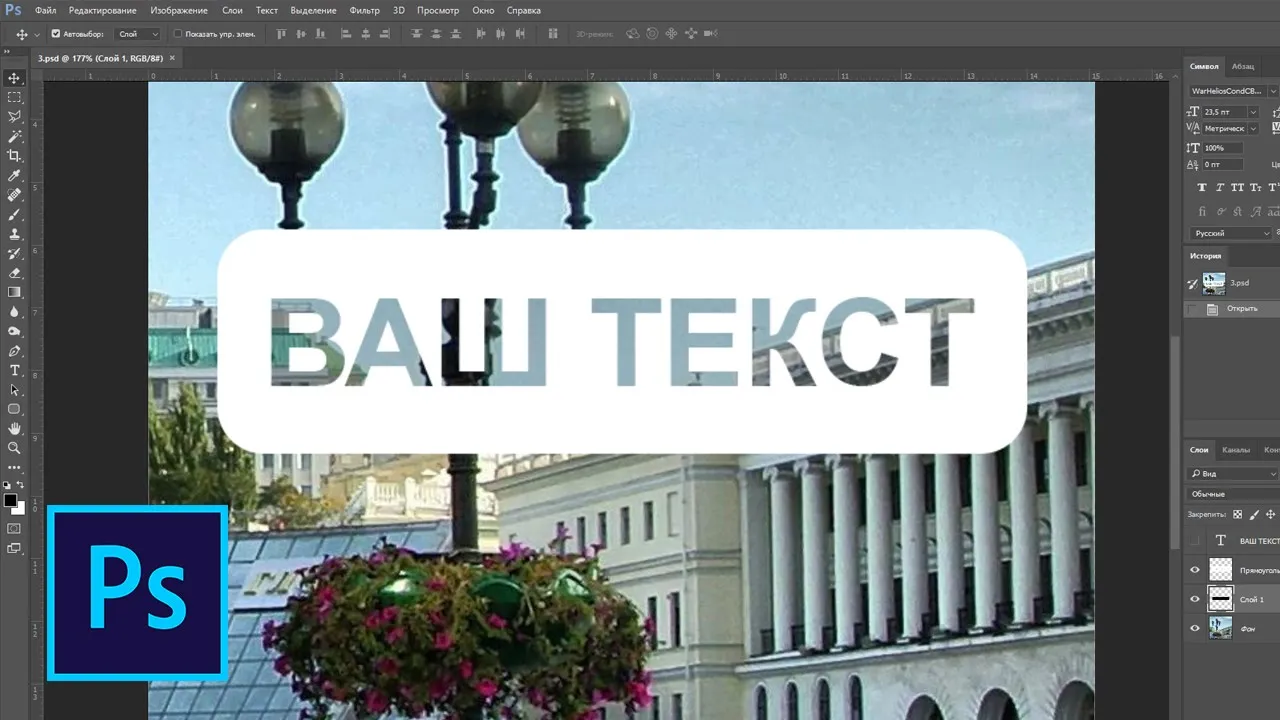Click the align left edges icon

(347, 33)
